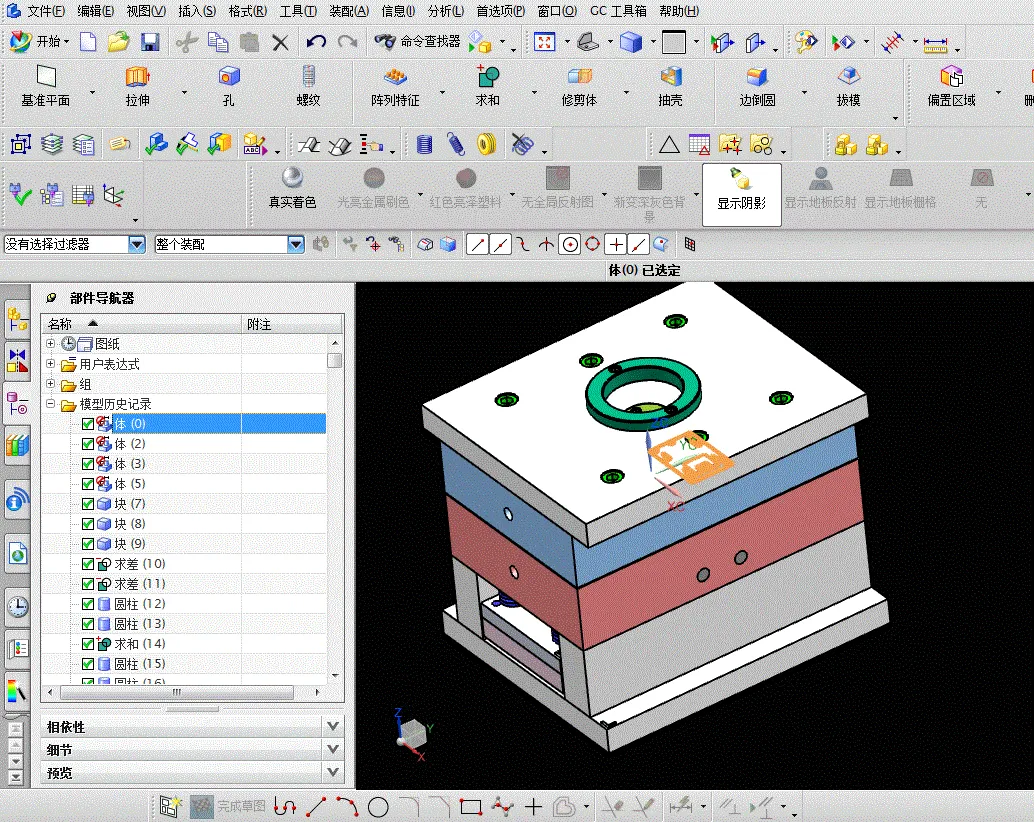
Task: Uncheck the 体 (2) feature checkbox
Action: [x=88, y=444]
